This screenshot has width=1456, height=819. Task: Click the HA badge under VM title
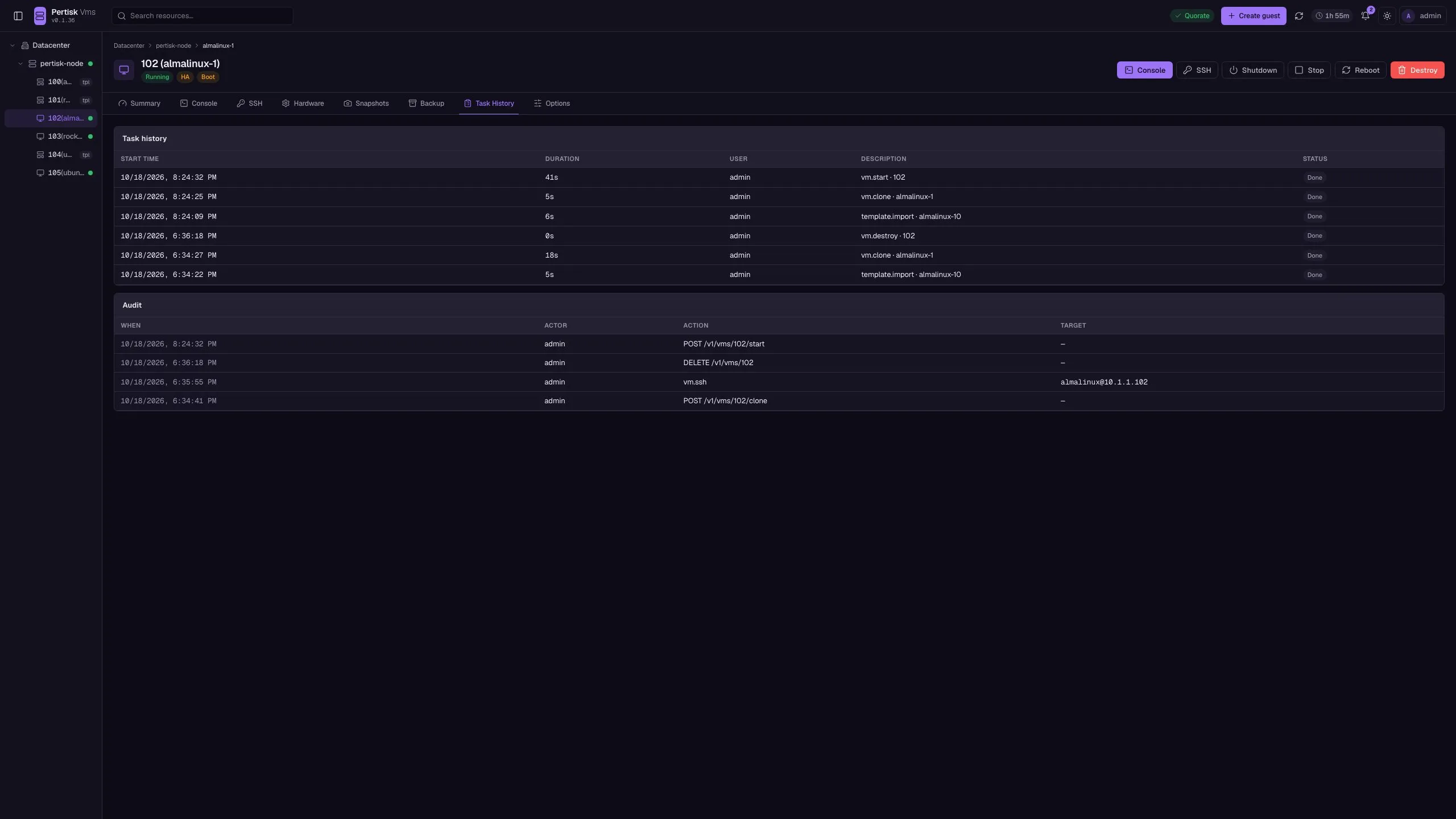pos(185,77)
